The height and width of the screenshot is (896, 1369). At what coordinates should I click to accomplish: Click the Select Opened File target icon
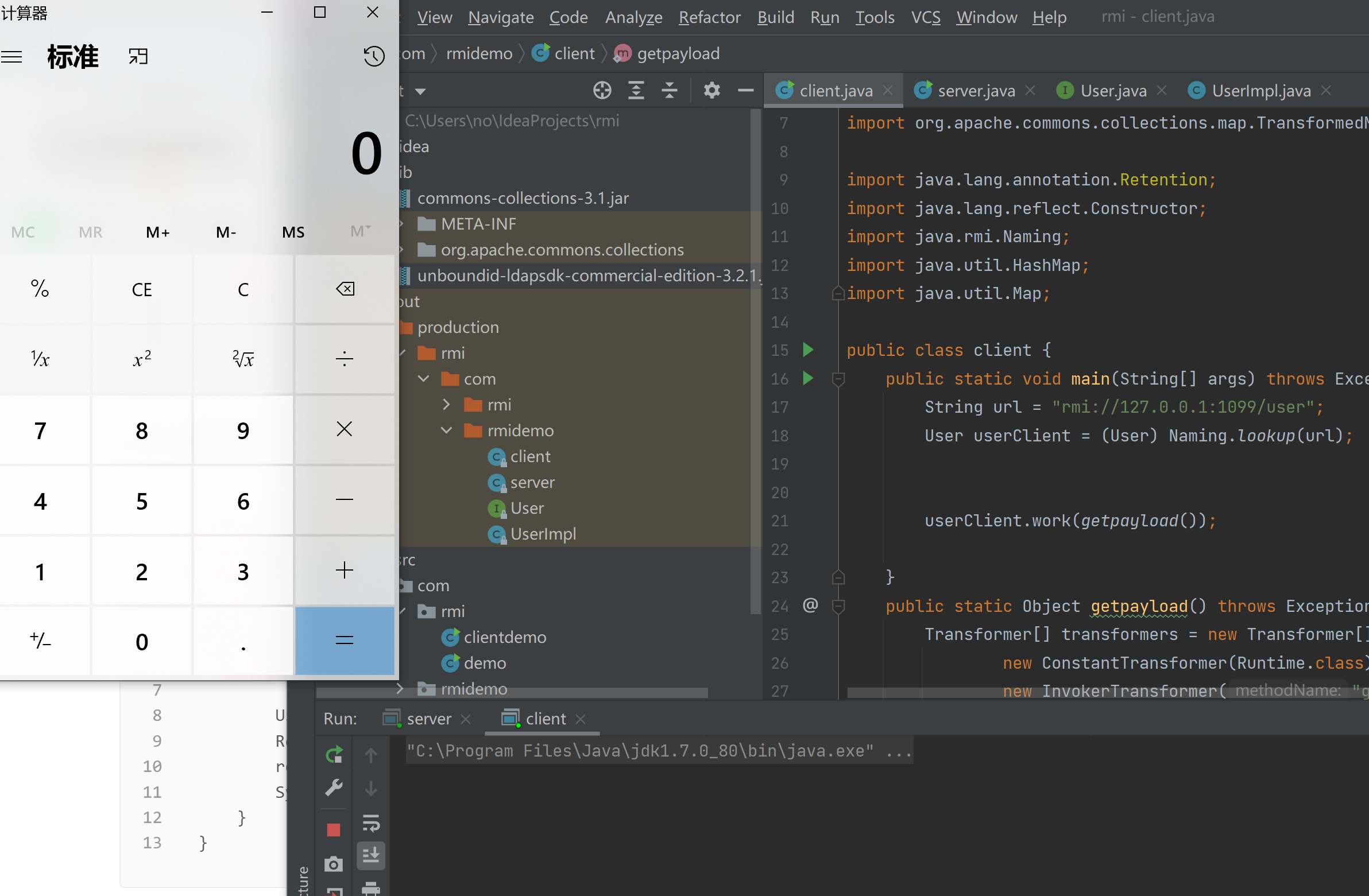pos(602,90)
